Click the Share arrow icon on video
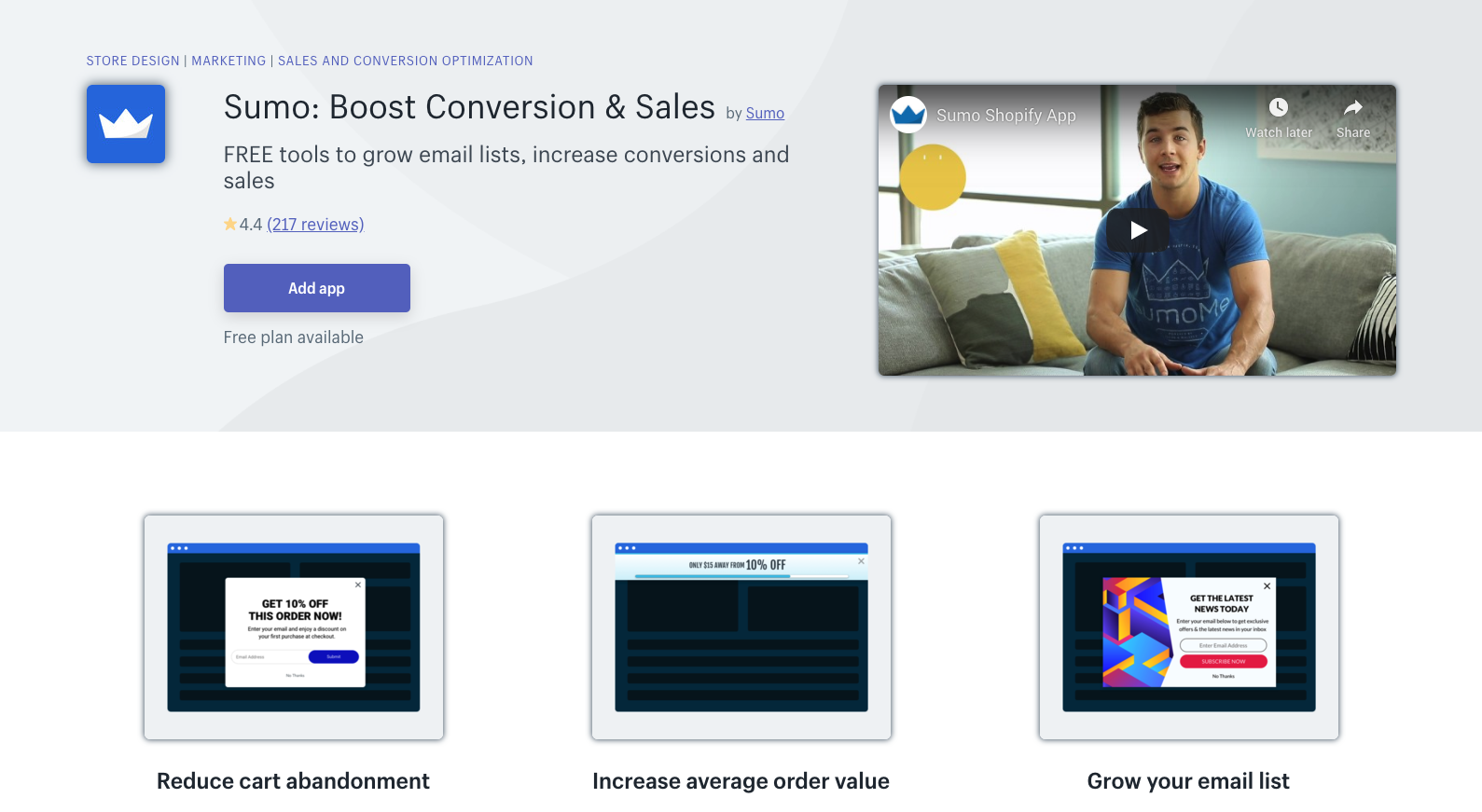The height and width of the screenshot is (812, 1482). click(1353, 107)
